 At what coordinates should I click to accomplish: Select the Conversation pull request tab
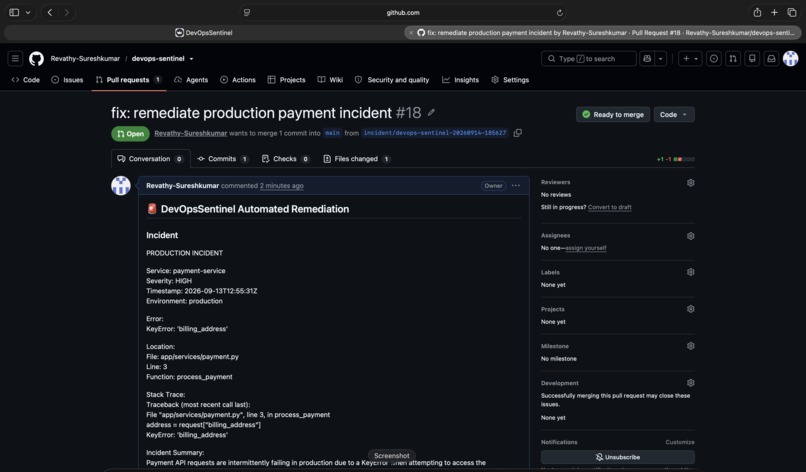pyautogui.click(x=151, y=159)
